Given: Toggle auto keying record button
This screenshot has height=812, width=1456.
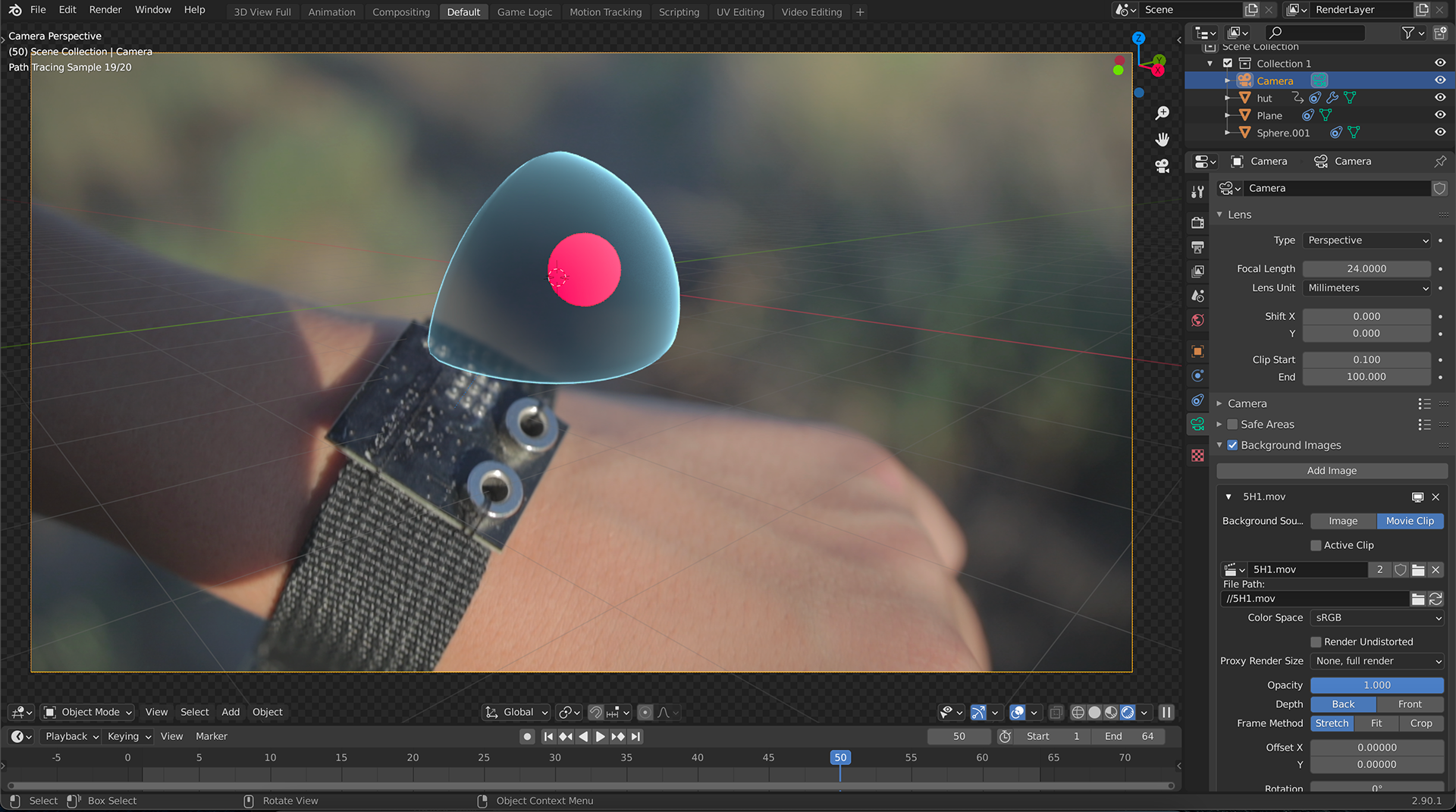Looking at the screenshot, I should [527, 736].
